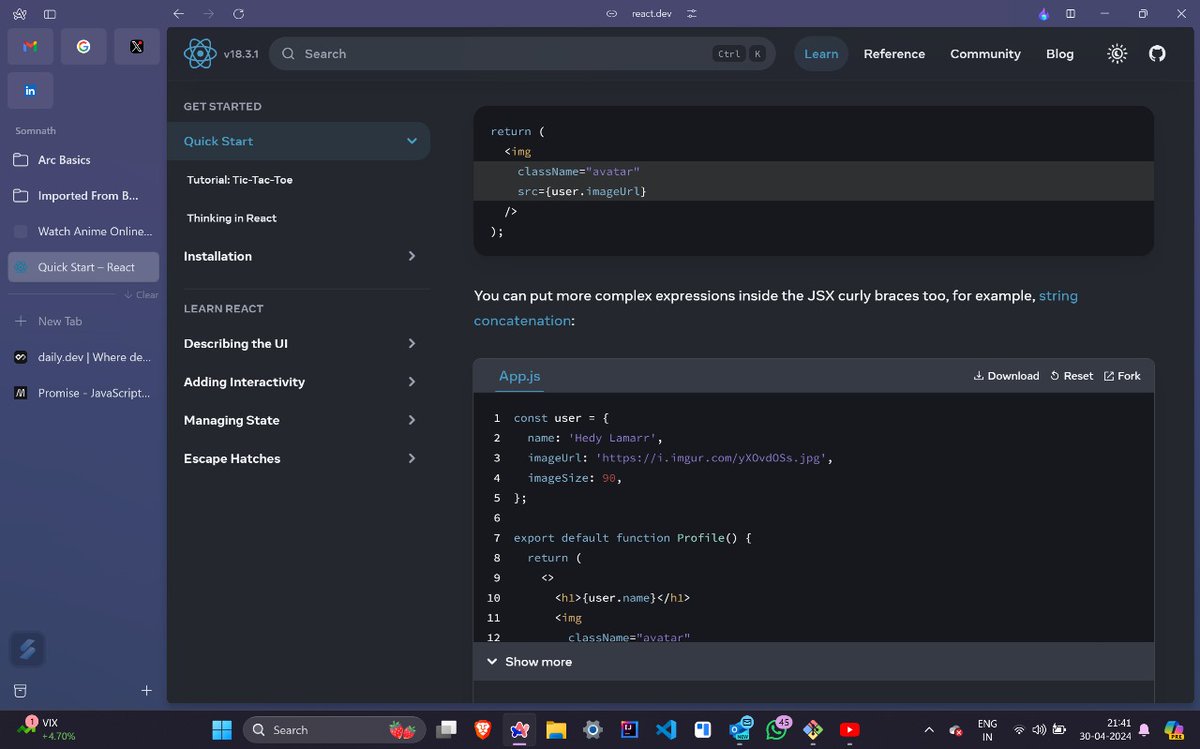Go back with the browser back arrow
Viewport: 1200px width, 749px height.
pyautogui.click(x=178, y=14)
